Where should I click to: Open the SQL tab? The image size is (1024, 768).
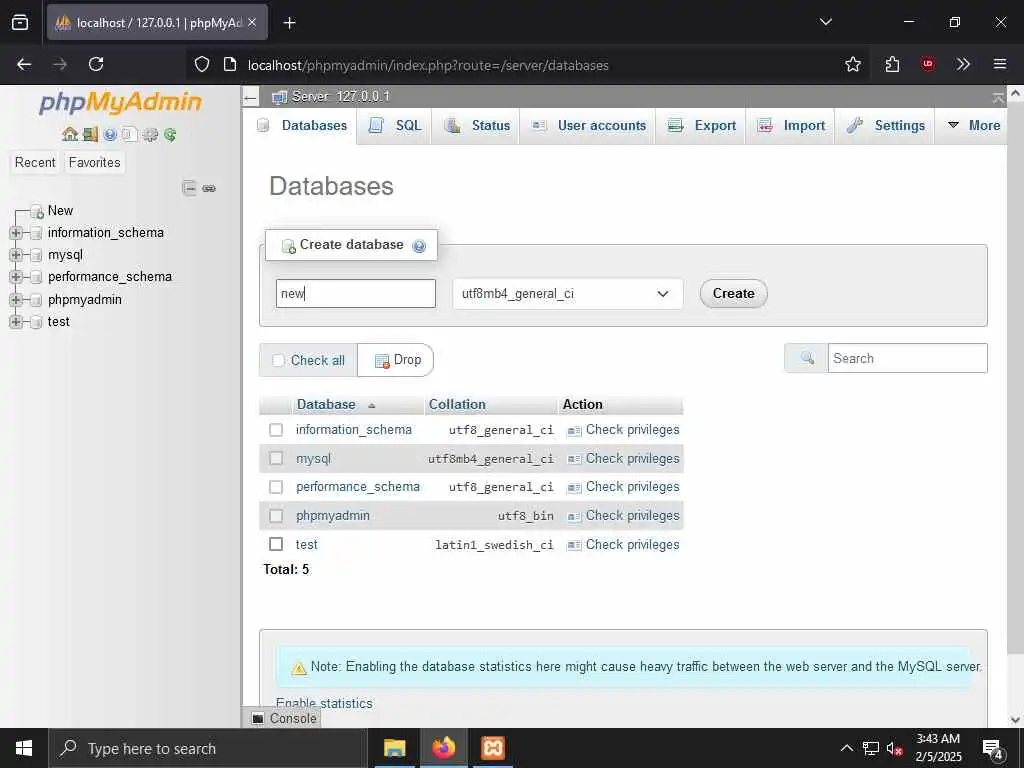click(395, 125)
